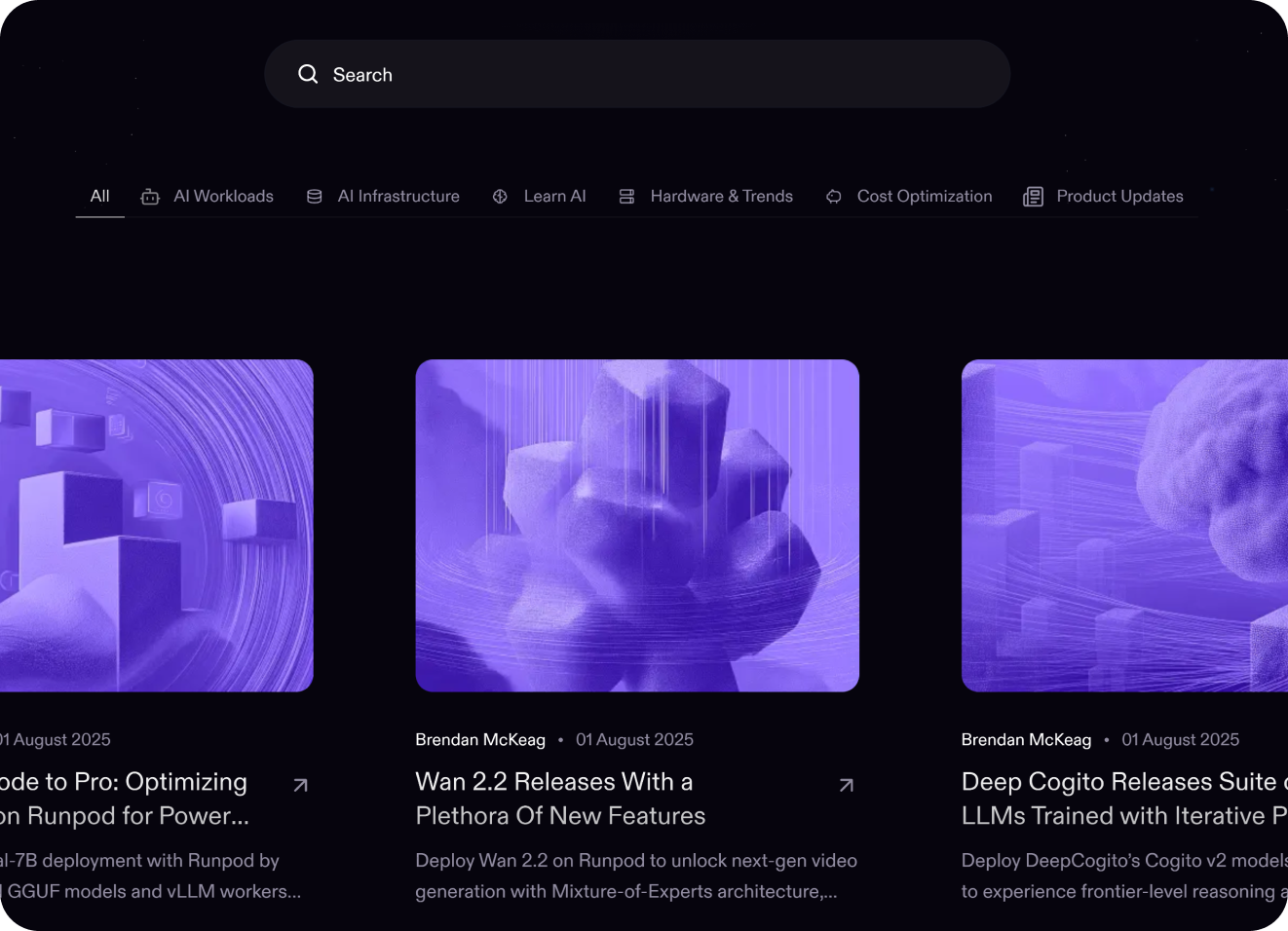Click the external link arrow on Wan 2.2 card
The width and height of the screenshot is (1288, 931).
[846, 784]
